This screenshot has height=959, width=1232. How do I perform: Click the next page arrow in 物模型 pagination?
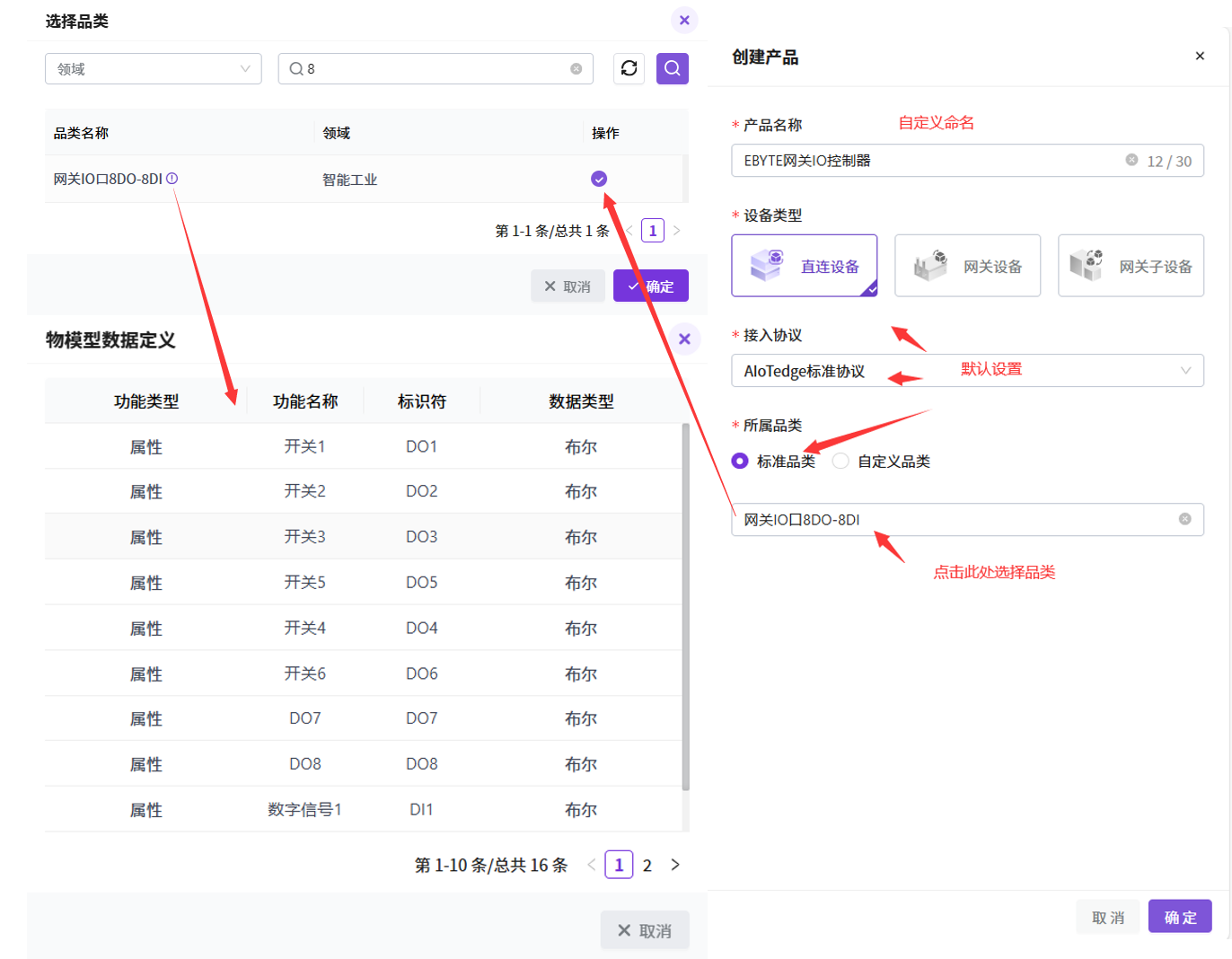pyautogui.click(x=675, y=865)
